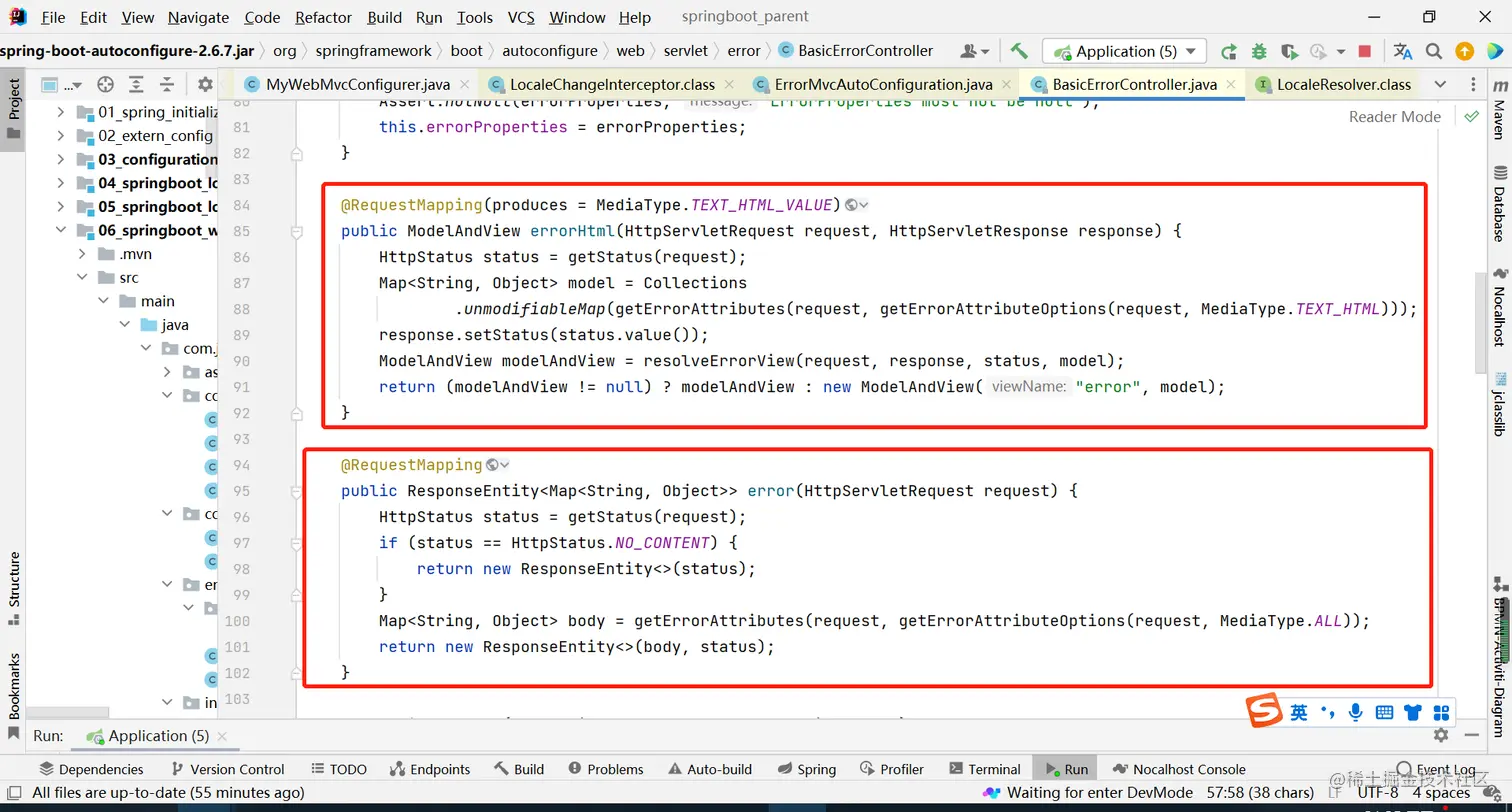Open Run panel settings gear
Screen dimensions: 1512x812
coord(1441,735)
